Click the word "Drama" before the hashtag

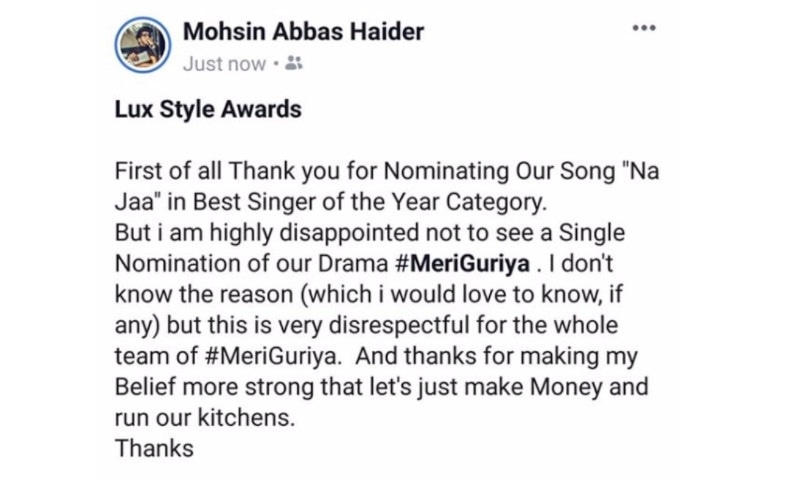pyautogui.click(x=353, y=263)
